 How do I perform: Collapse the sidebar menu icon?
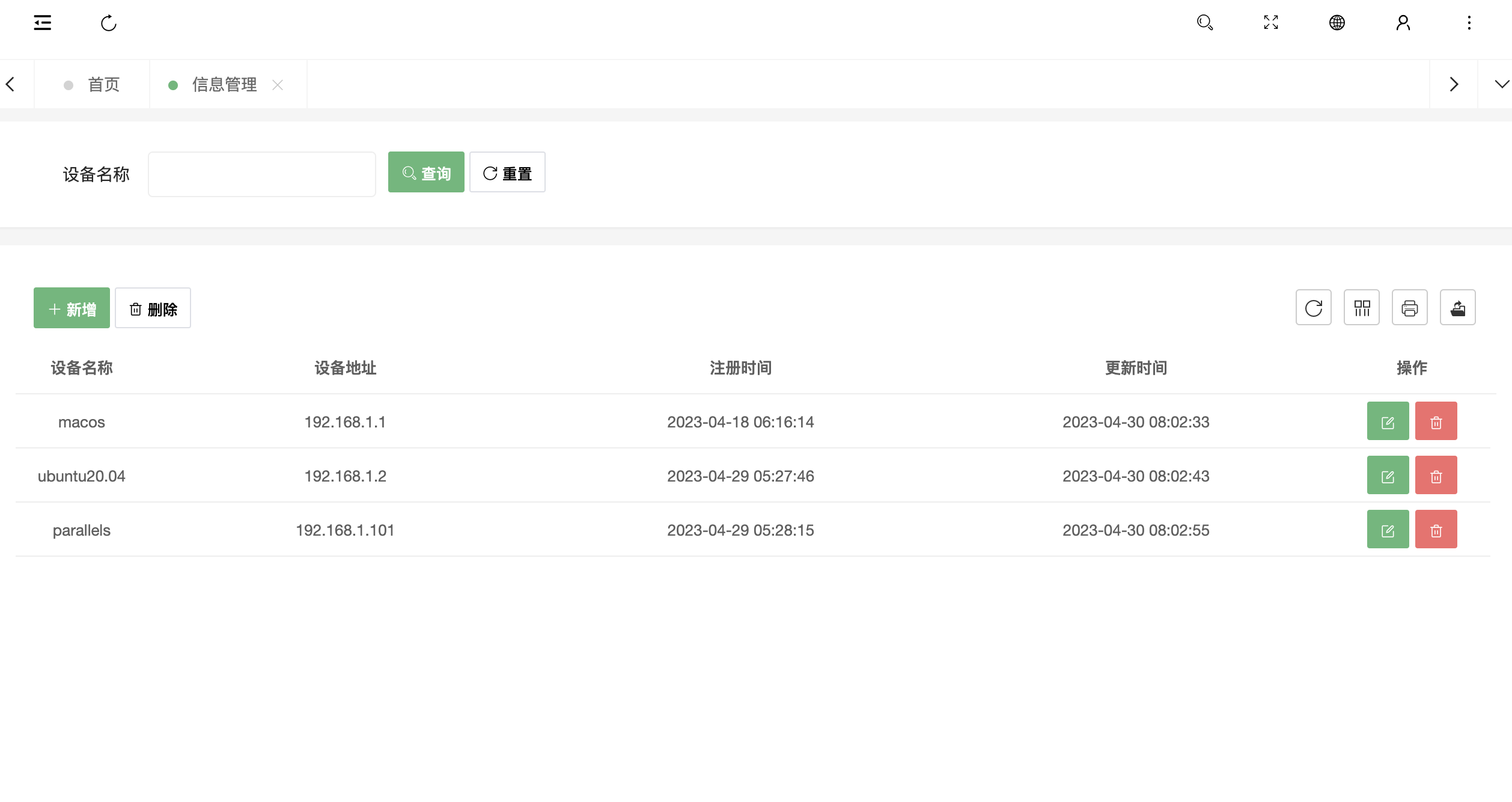tap(43, 23)
